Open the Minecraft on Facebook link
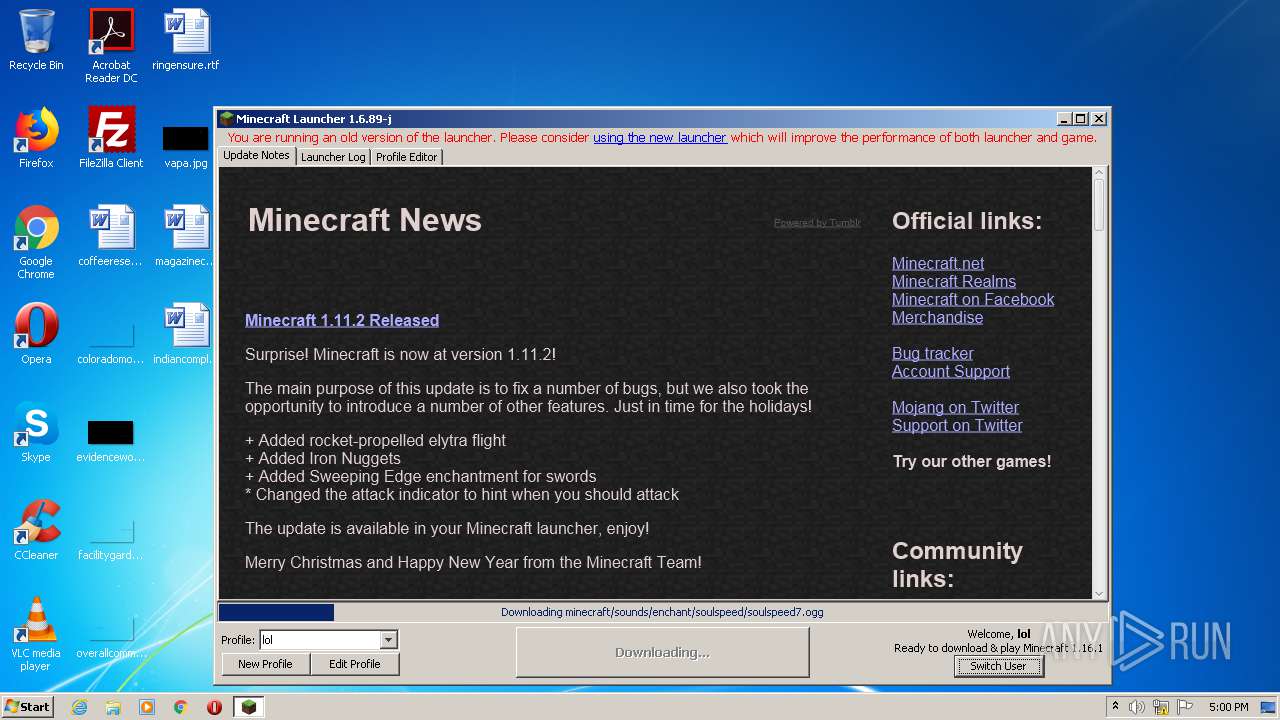Viewport: 1280px width, 720px height. [x=973, y=299]
